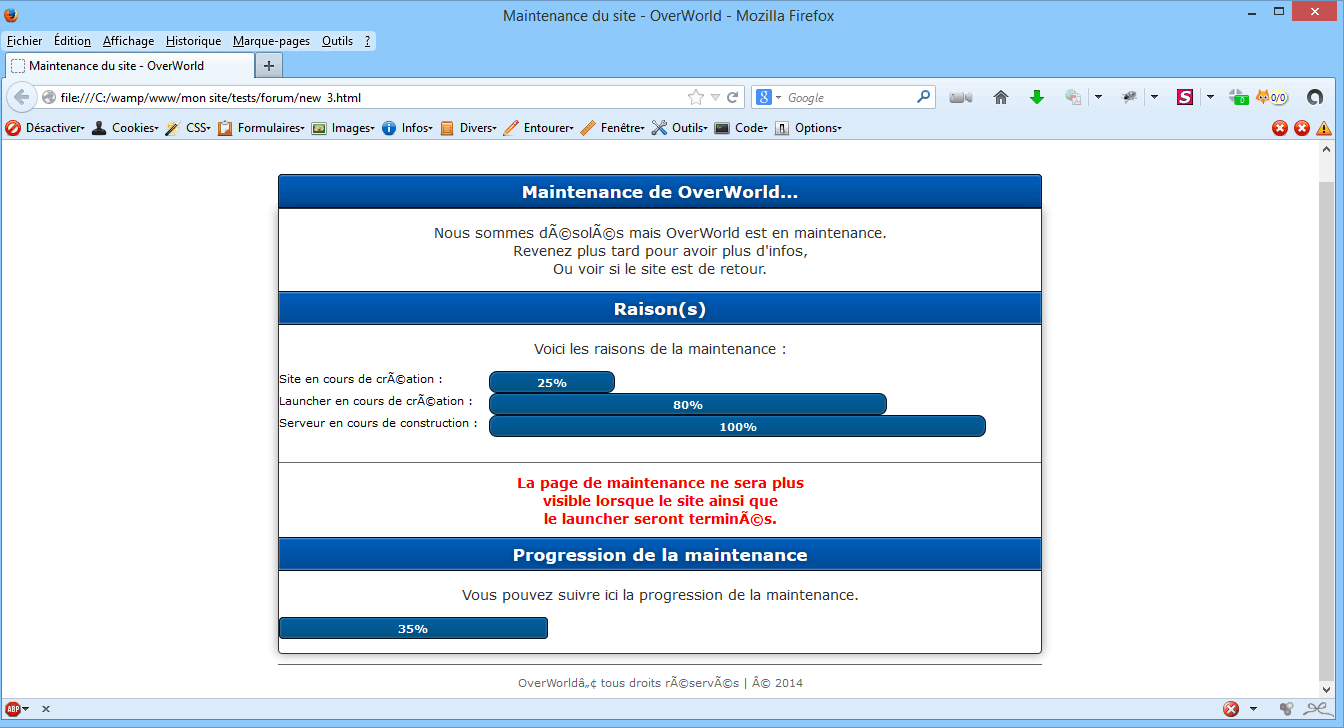Open the Cookies dropdown menu
This screenshot has width=1344, height=728.
tap(125, 128)
